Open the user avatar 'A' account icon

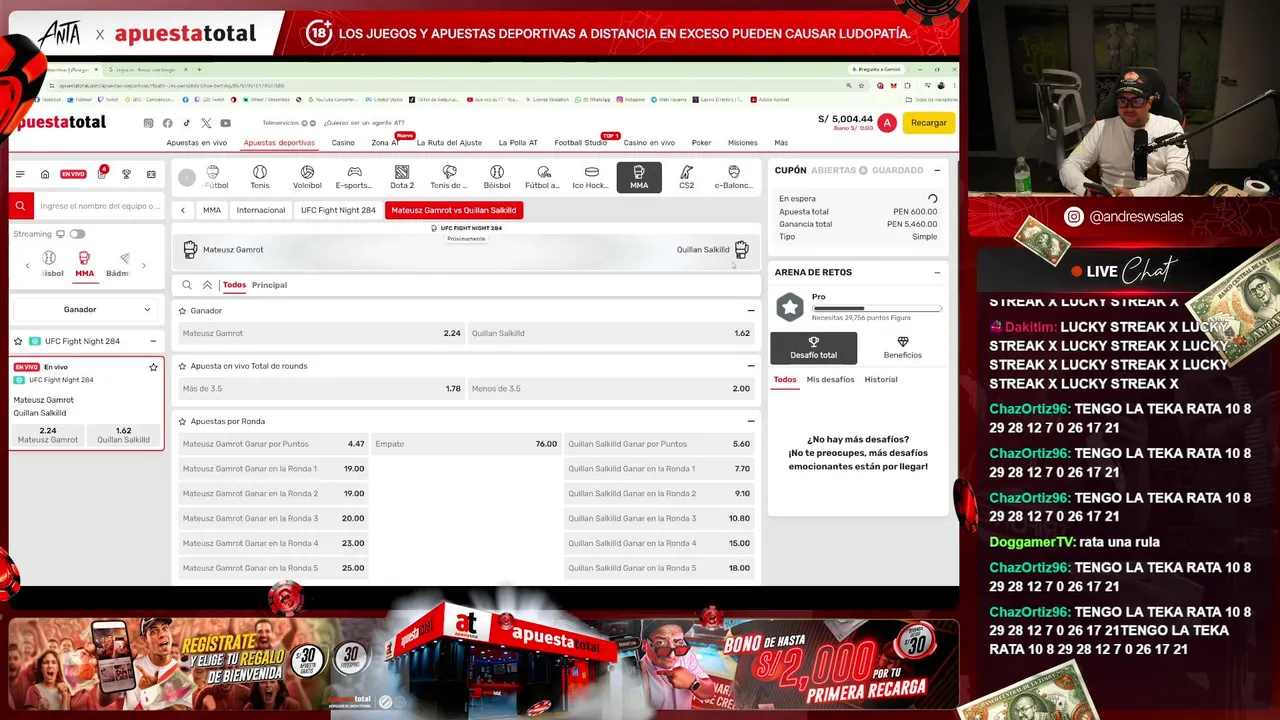(x=887, y=123)
